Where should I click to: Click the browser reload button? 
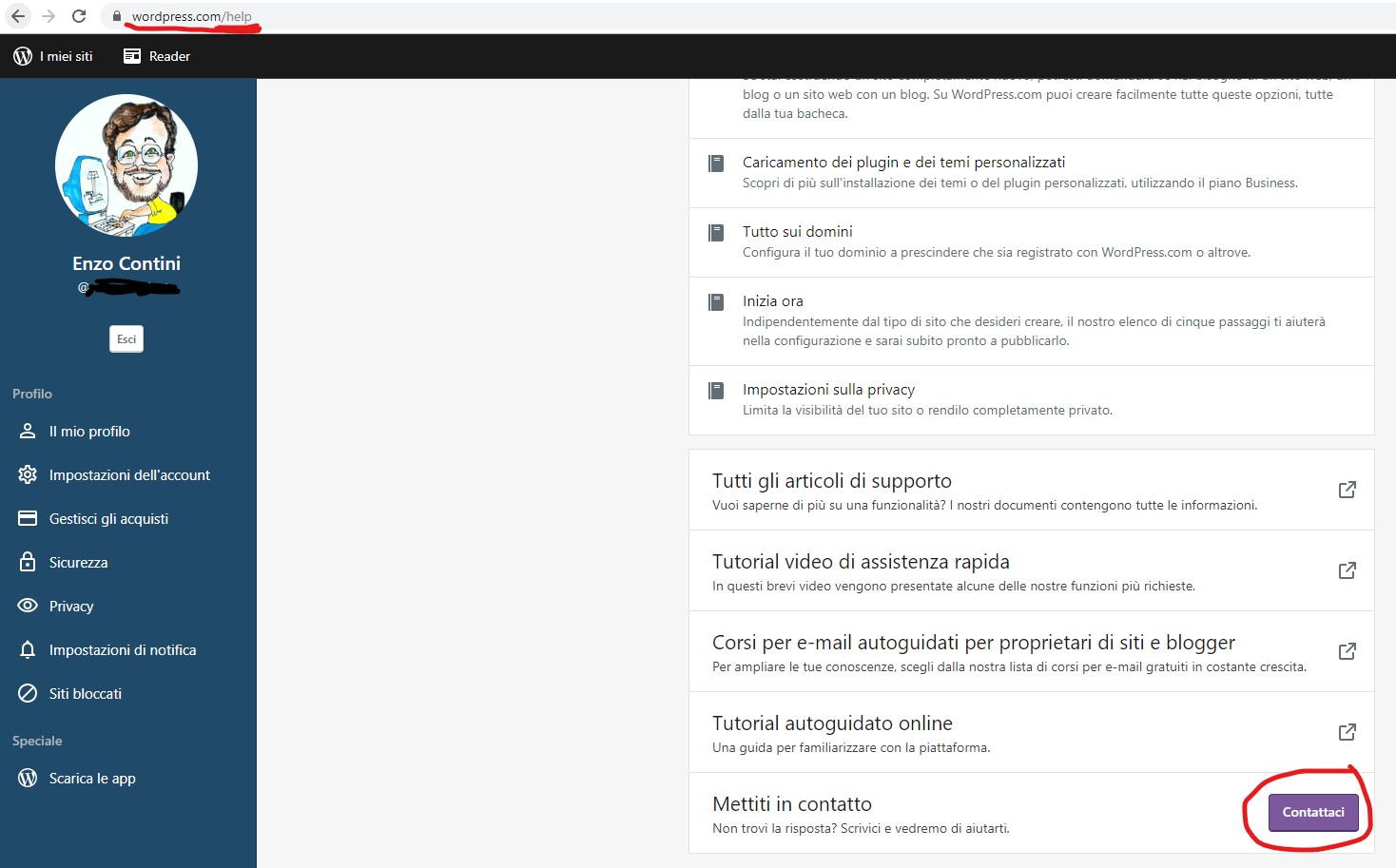point(79,16)
